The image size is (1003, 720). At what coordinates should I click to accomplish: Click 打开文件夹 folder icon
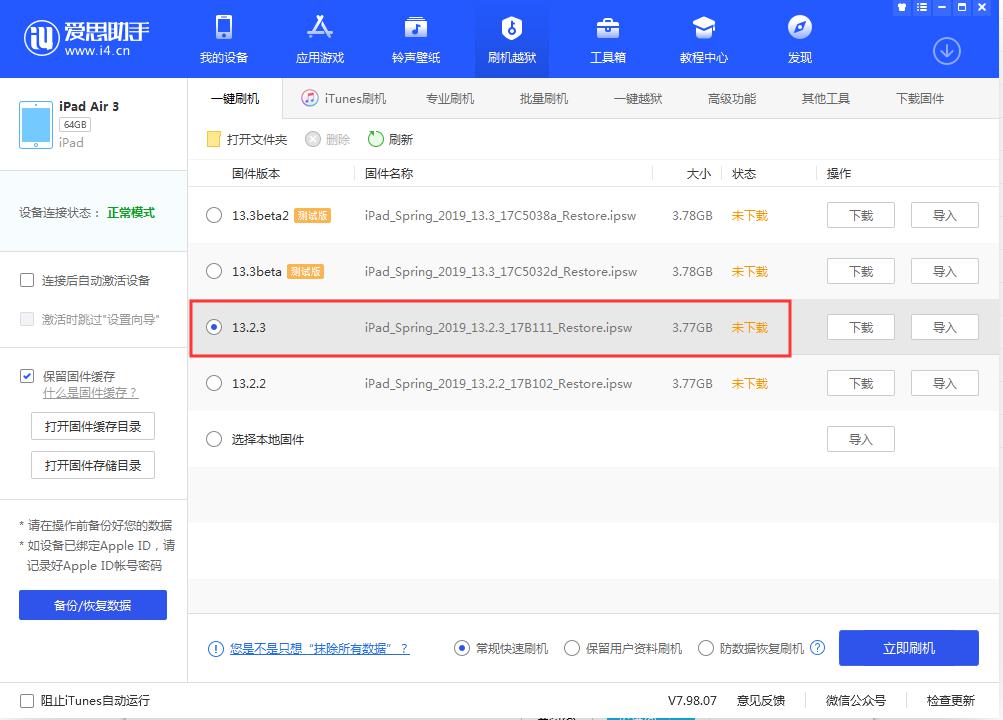pos(214,139)
